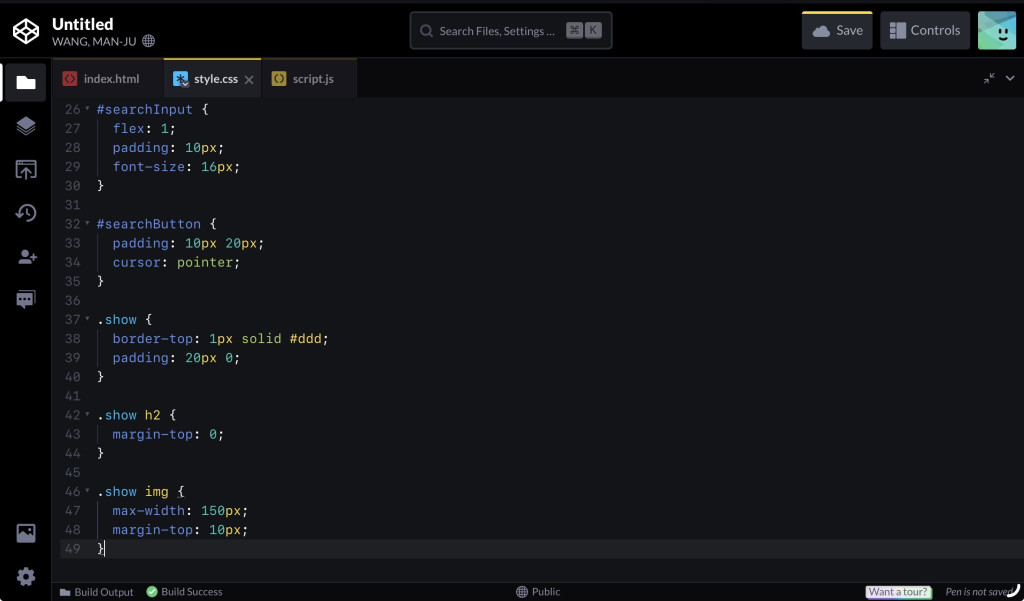Collapse the #searchButton rule fold arrow
Viewport: 1024px width, 601px height.
[87, 223]
